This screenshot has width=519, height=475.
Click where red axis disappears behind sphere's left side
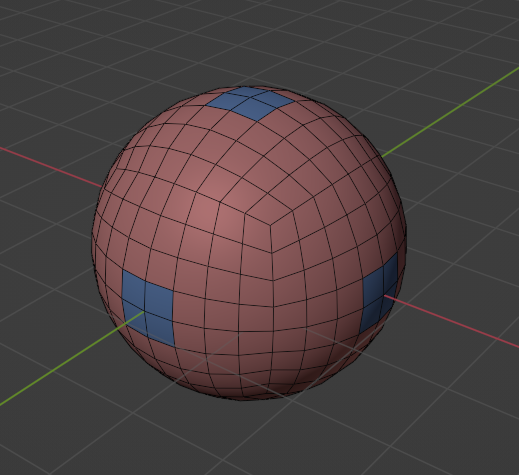(x=102, y=187)
